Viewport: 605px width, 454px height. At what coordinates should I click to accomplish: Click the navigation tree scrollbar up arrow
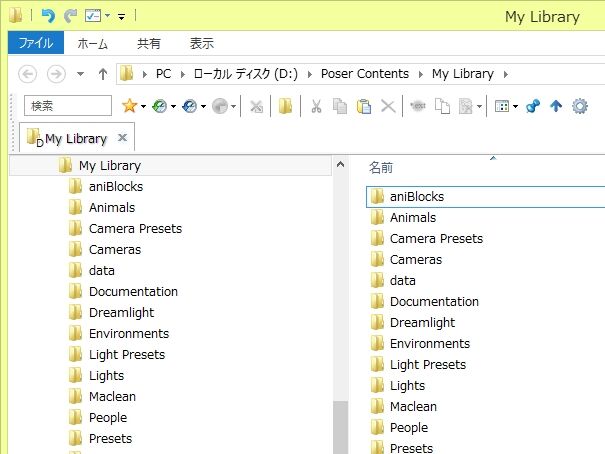(x=340, y=165)
